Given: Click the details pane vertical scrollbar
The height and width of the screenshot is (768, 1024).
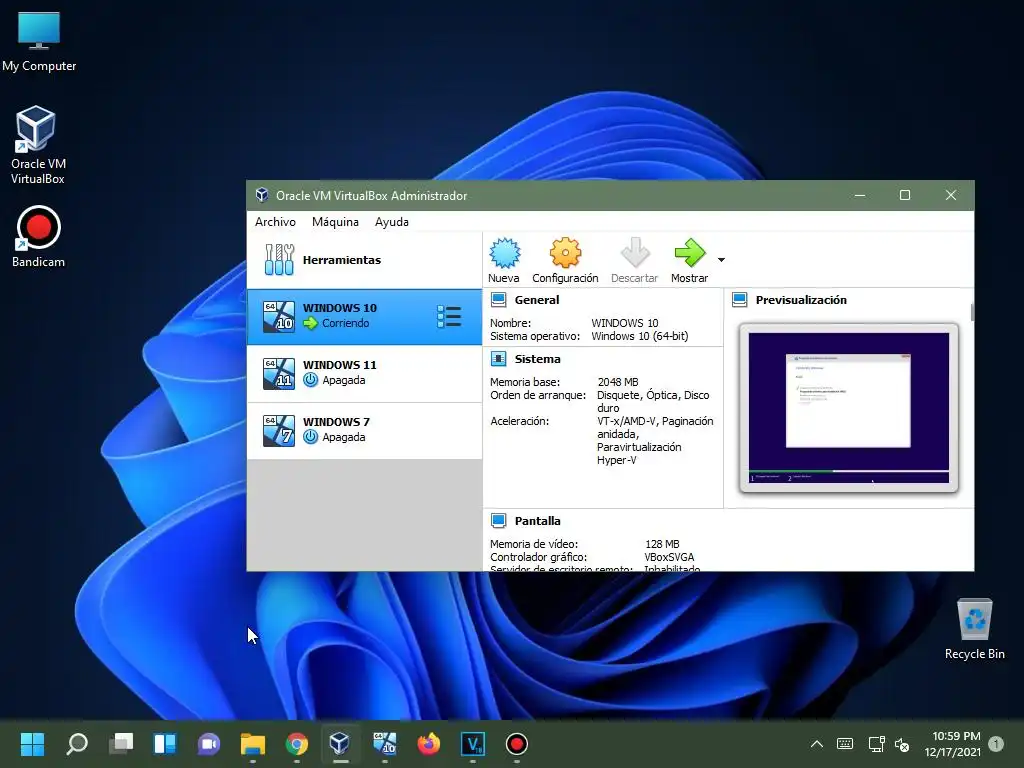Looking at the screenshot, I should pyautogui.click(x=972, y=312).
